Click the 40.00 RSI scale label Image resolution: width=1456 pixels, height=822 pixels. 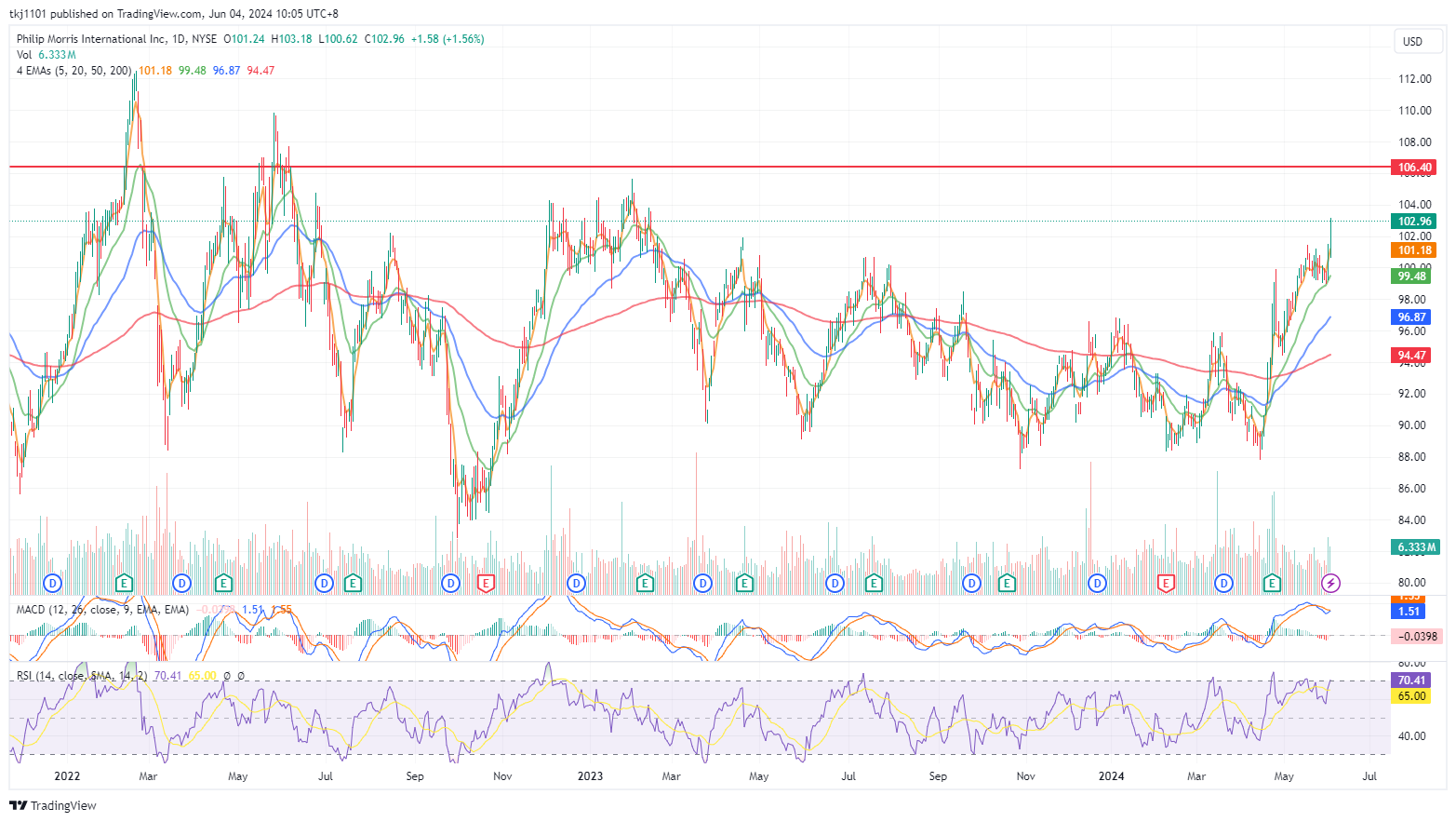pos(1412,736)
